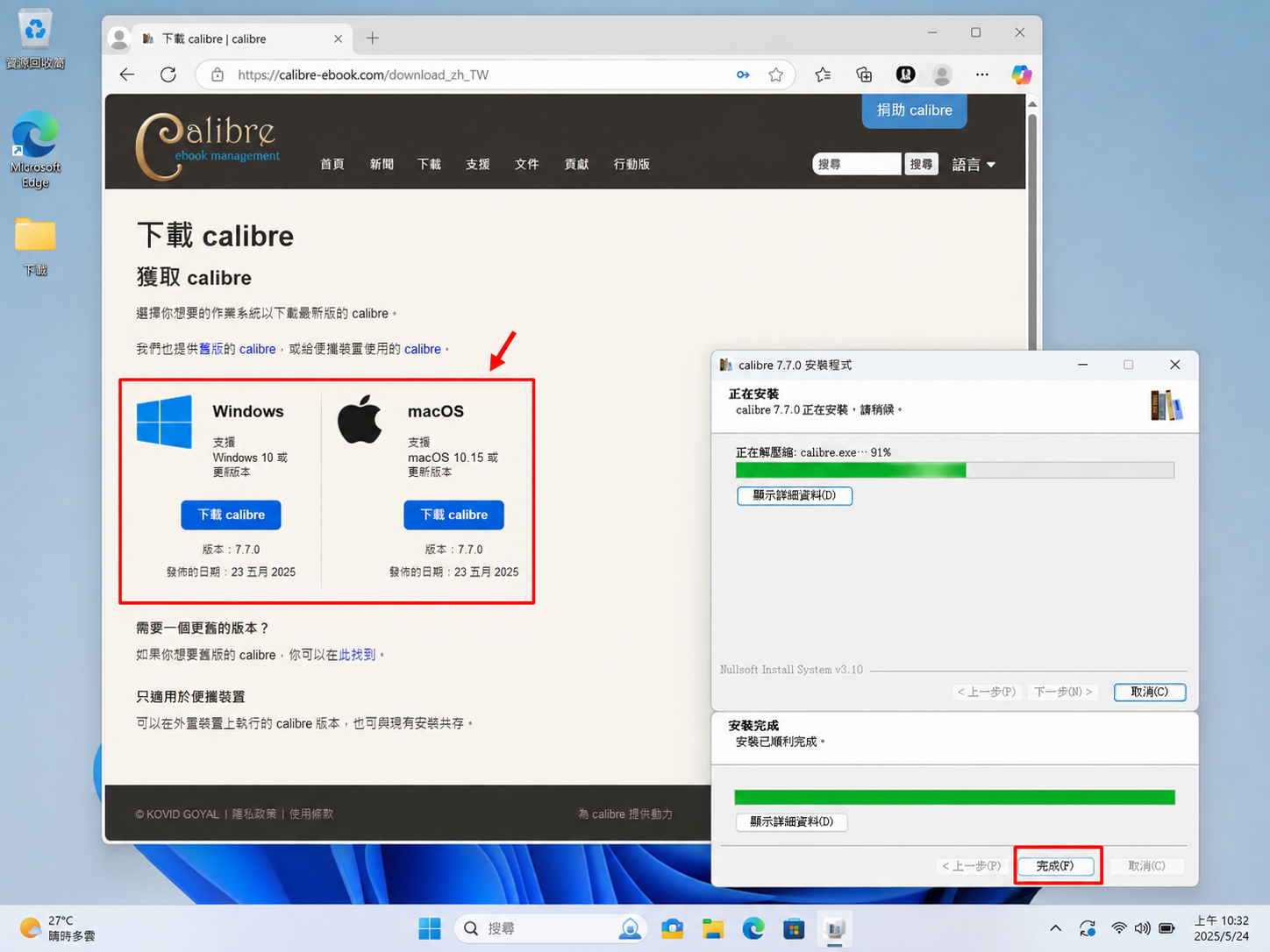The width and height of the screenshot is (1270, 952).
Task: Go to the 首頁 navigation item
Action: point(332,164)
